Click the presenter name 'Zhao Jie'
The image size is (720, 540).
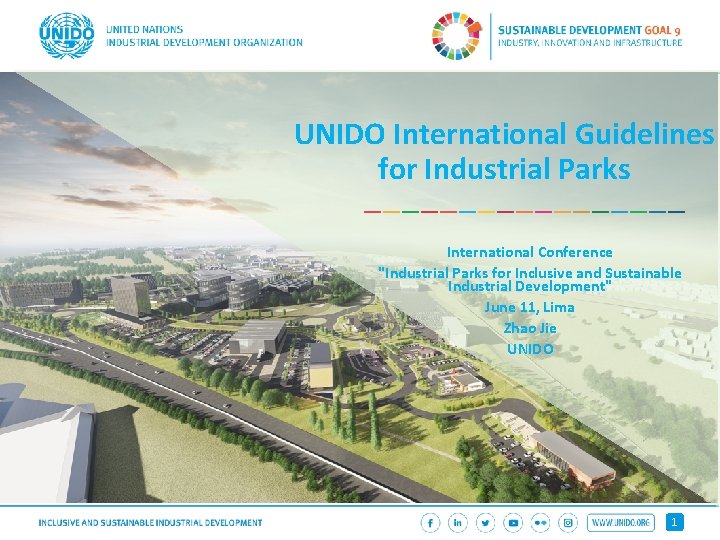pyautogui.click(x=530, y=328)
